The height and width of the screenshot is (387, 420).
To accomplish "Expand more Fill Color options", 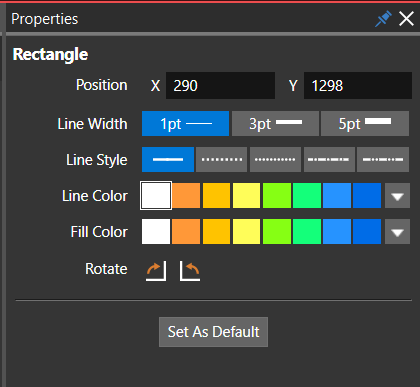I will click(397, 232).
